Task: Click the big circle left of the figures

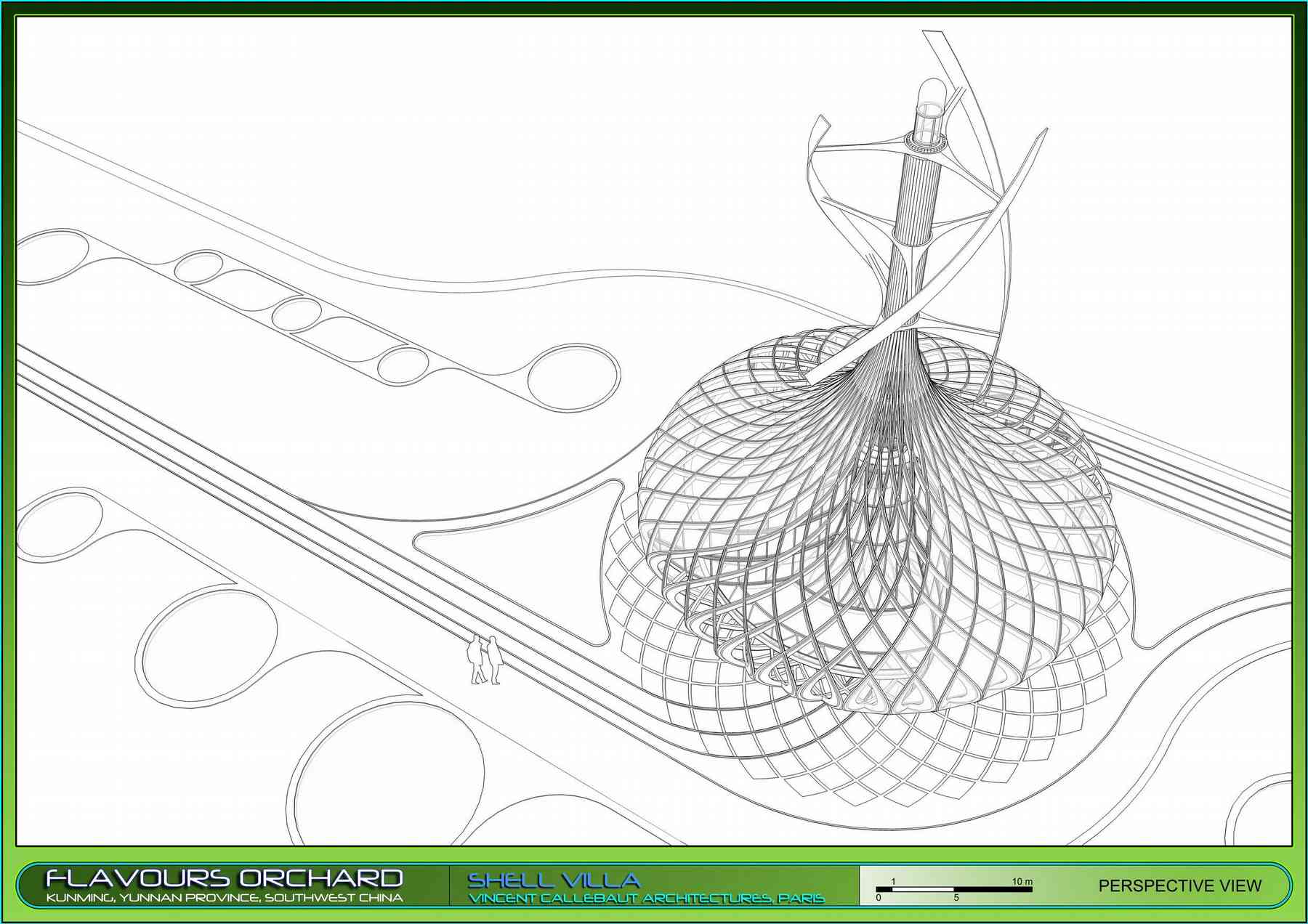Action: 207,649
